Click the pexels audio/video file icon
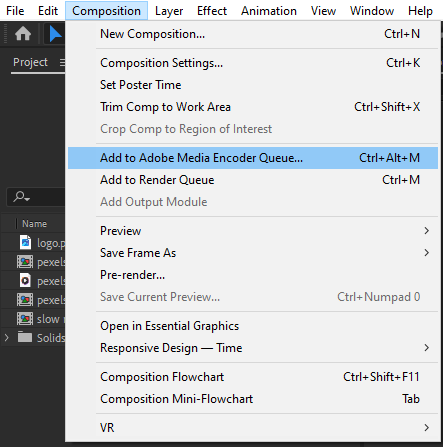Image resolution: width=443 pixels, height=447 pixels. [25, 281]
